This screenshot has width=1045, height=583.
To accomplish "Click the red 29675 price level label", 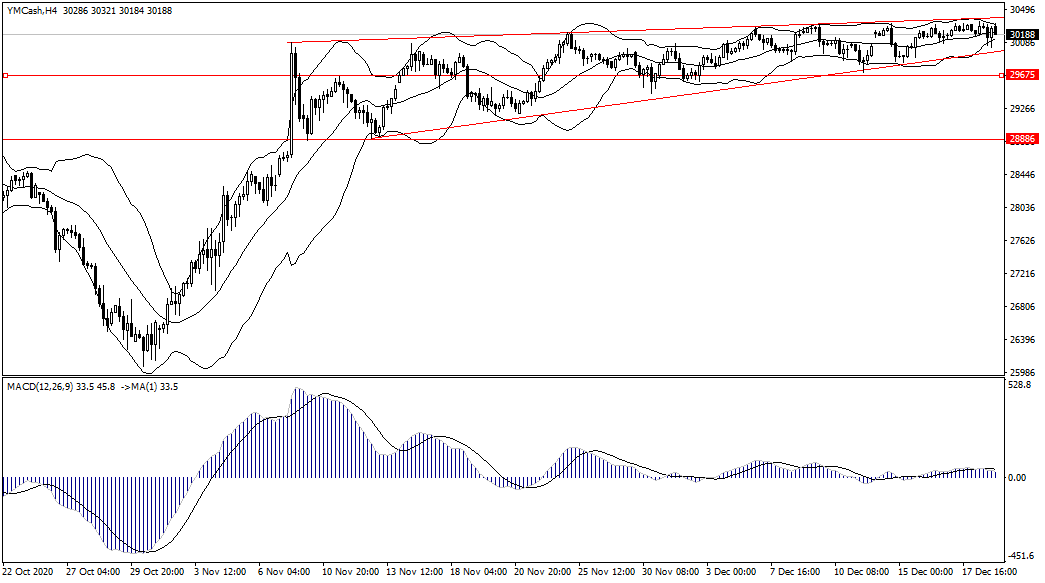I will 1020,75.
